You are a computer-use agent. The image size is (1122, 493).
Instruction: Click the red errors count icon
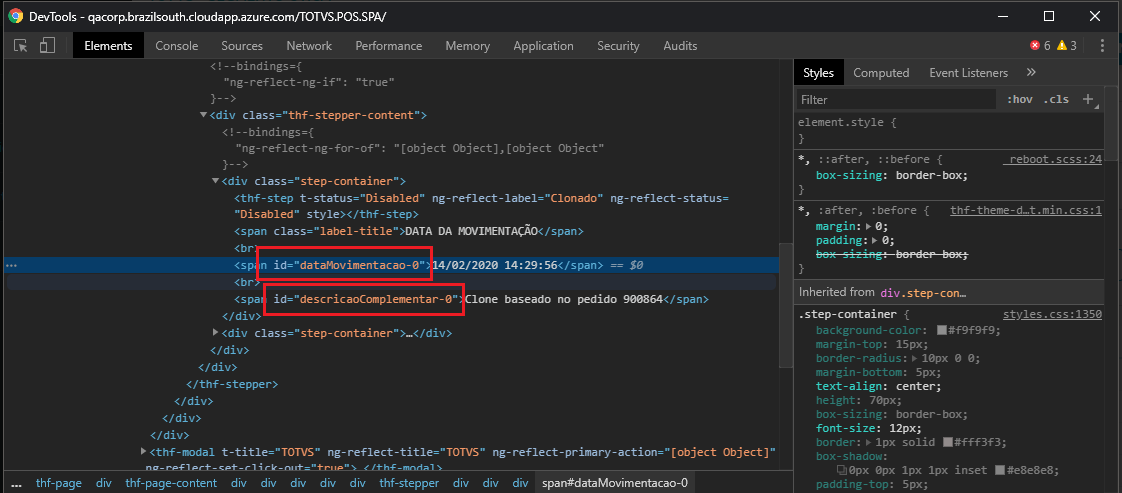[1035, 46]
